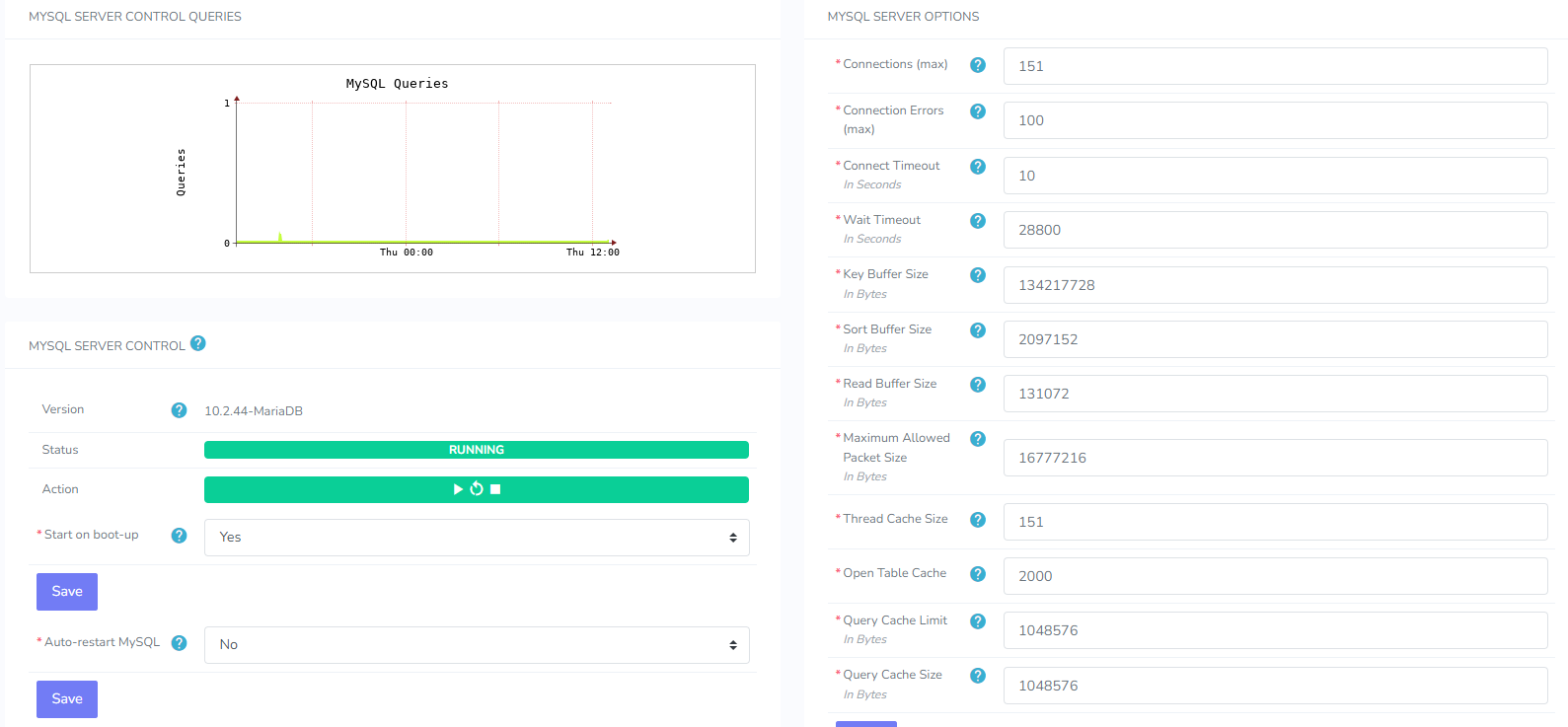
Task: Open the Version help icon
Action: 179,410
